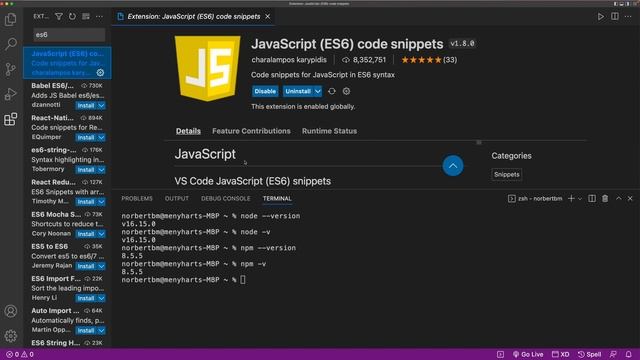Click the XD status bar item
The width and height of the screenshot is (640, 360).
point(560,354)
